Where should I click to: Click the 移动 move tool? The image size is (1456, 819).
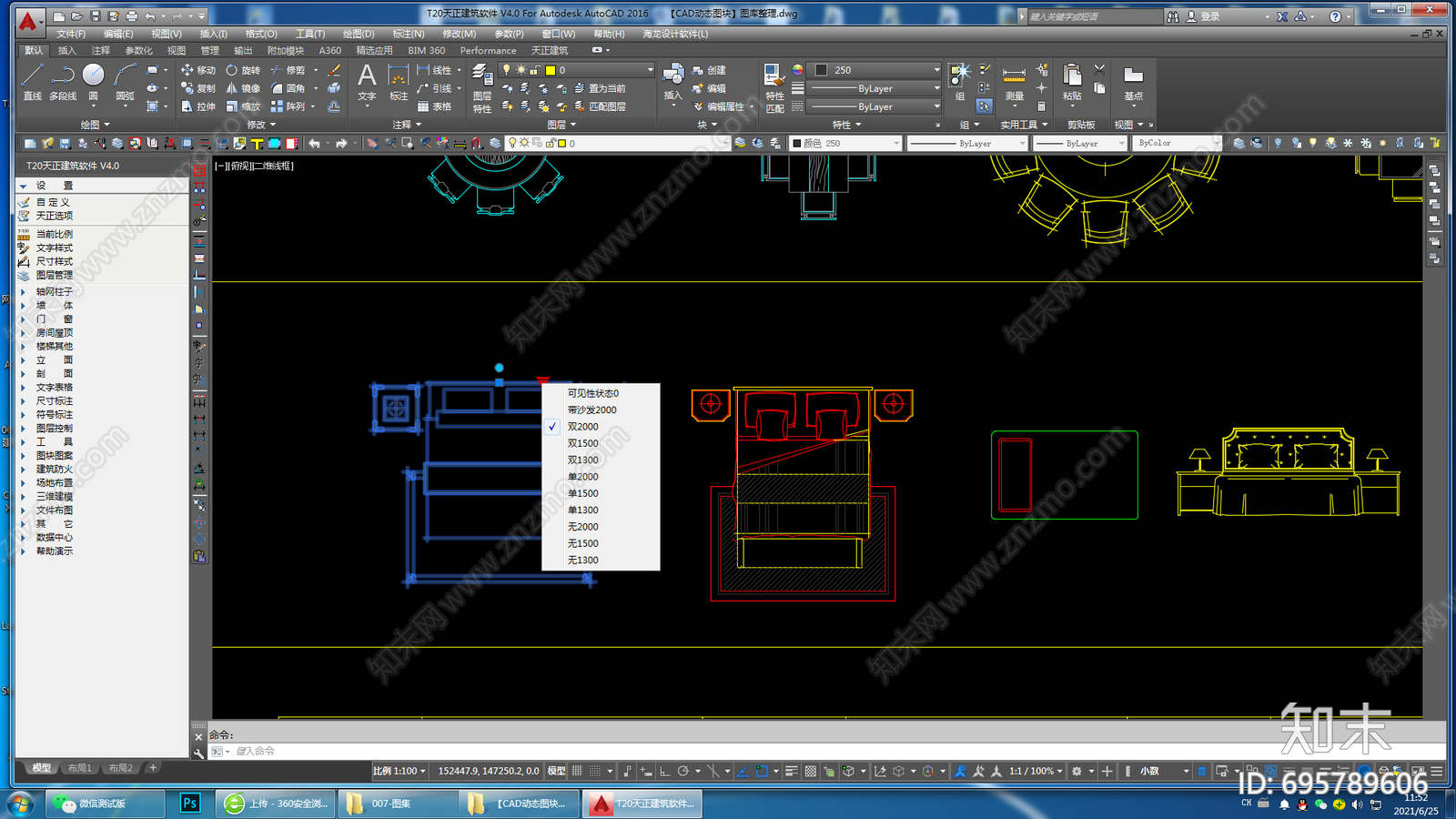(x=197, y=70)
